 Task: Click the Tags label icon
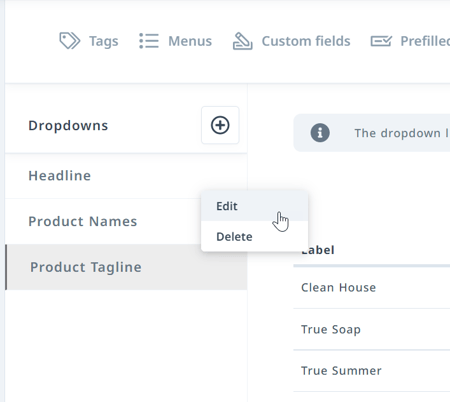pyautogui.click(x=70, y=41)
